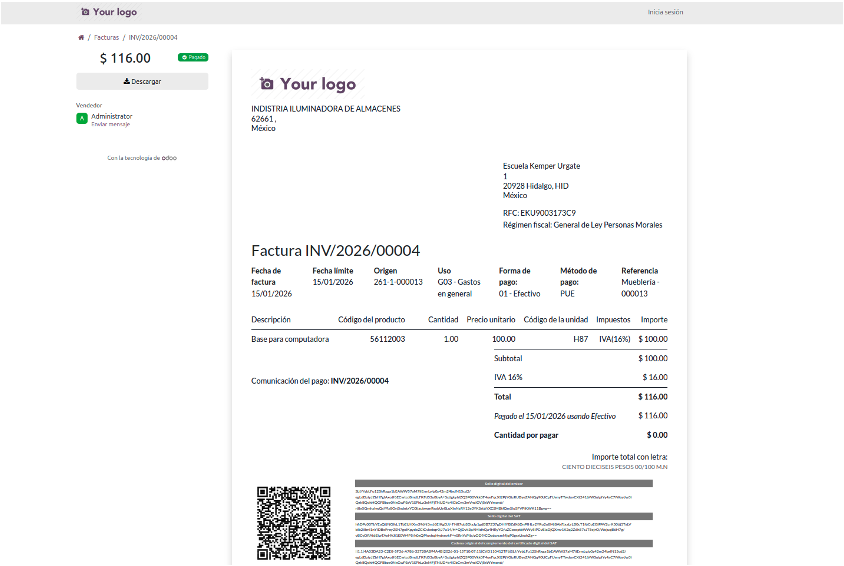Click company name INDISTRIA ILUMINADORA DE ALMACENES
The height and width of the screenshot is (566, 844).
click(x=326, y=109)
